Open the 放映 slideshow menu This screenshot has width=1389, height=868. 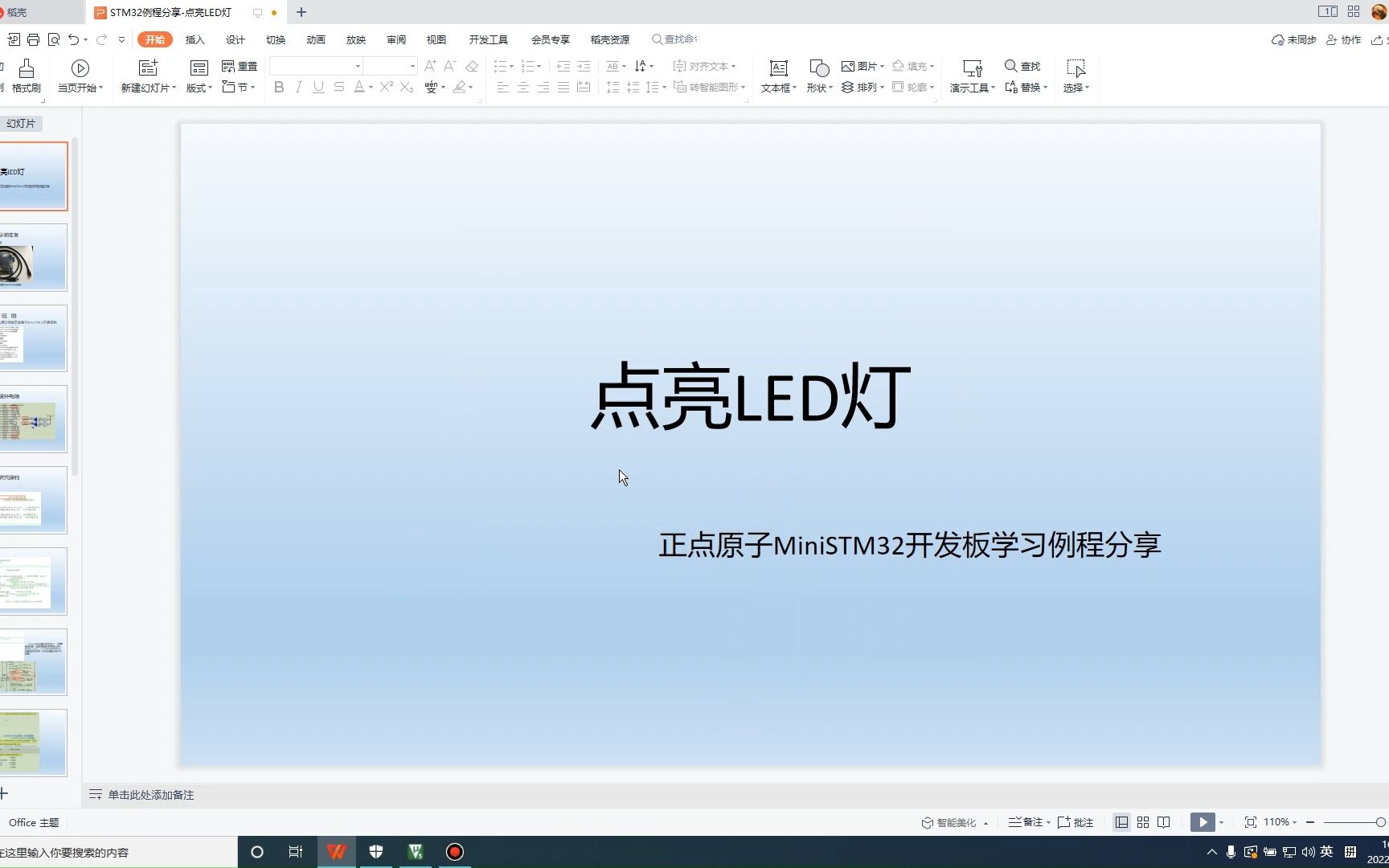click(354, 39)
